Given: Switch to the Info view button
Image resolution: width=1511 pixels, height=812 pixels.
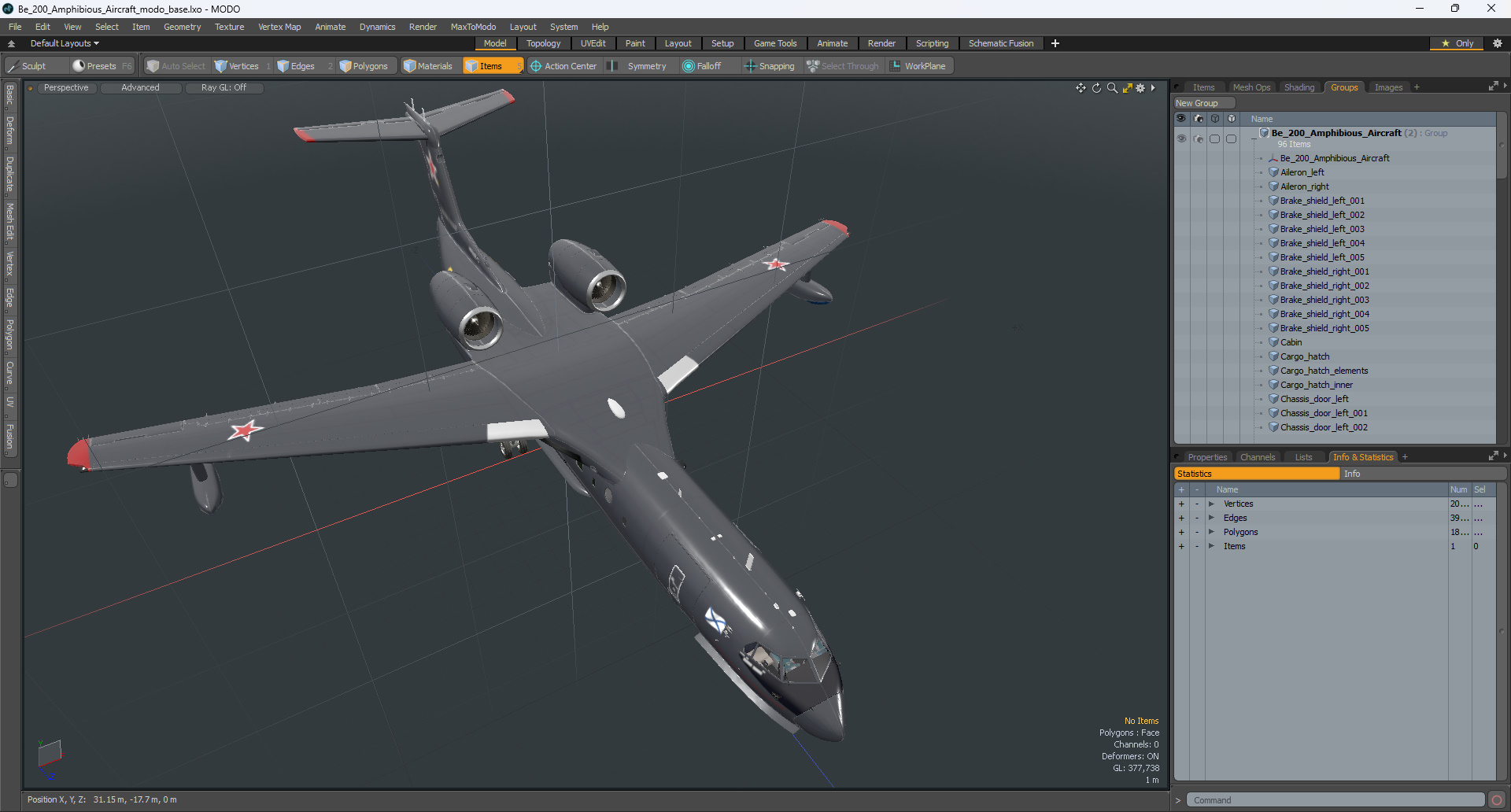Looking at the screenshot, I should click(1423, 474).
